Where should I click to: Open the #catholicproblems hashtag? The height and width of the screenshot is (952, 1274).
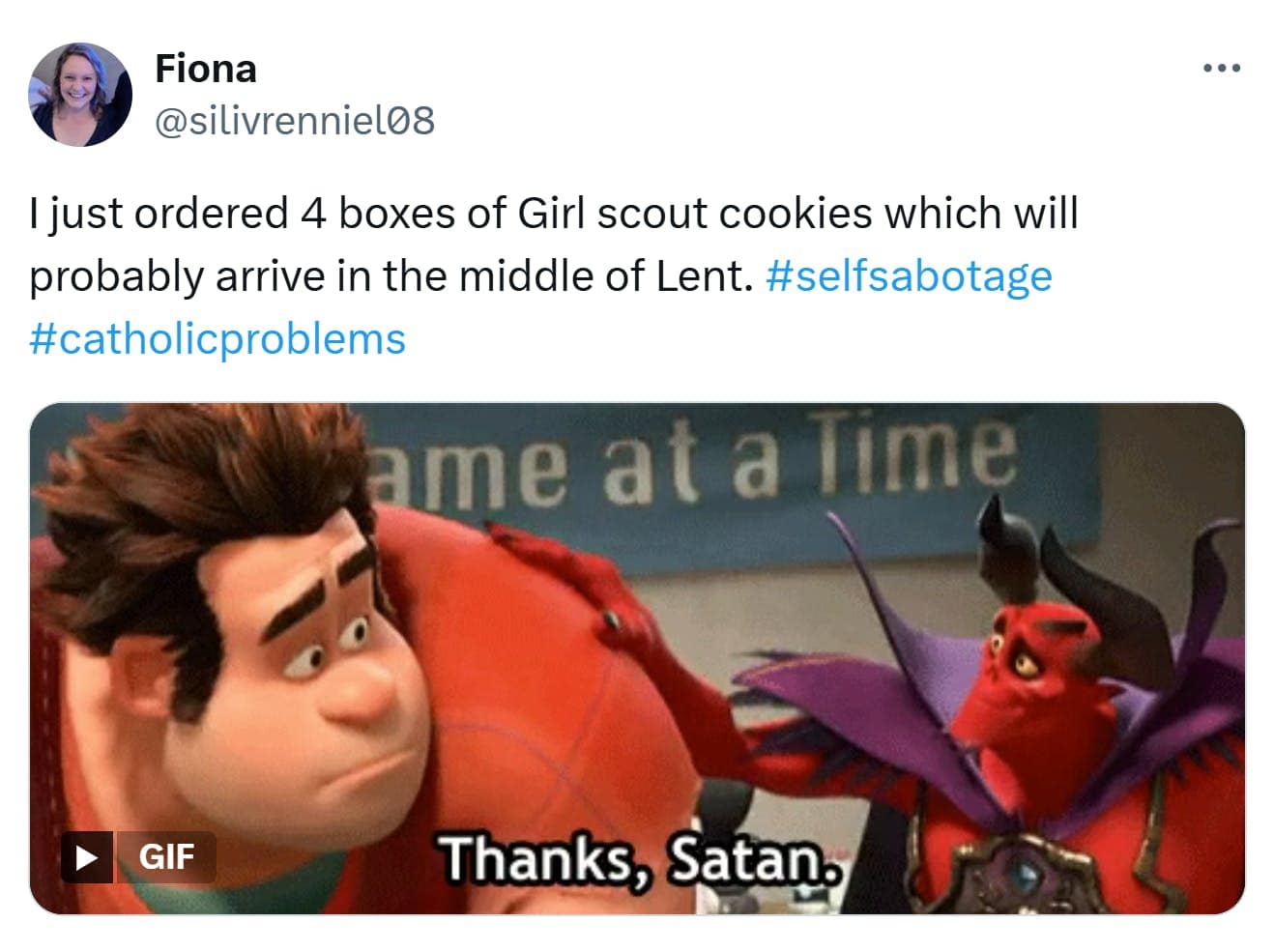217,339
